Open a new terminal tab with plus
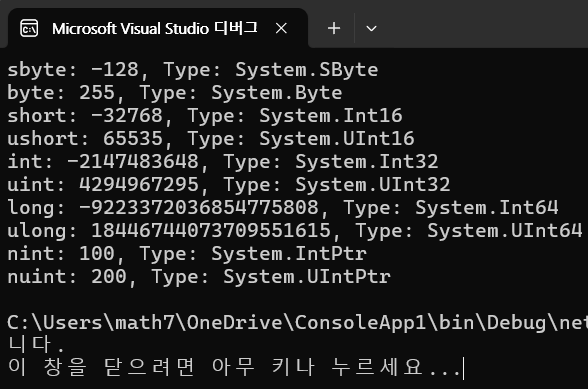588x389 pixels. tap(334, 29)
